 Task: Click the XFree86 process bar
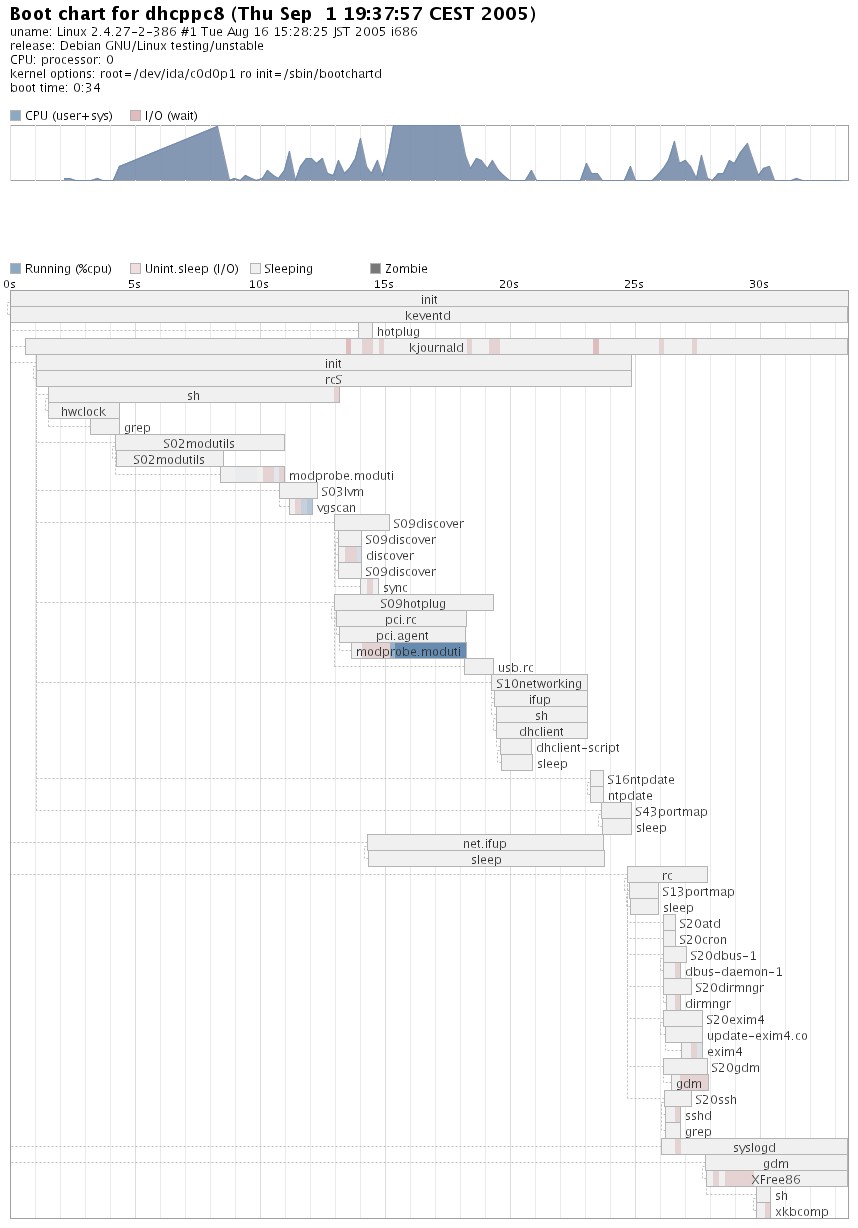click(x=776, y=1179)
